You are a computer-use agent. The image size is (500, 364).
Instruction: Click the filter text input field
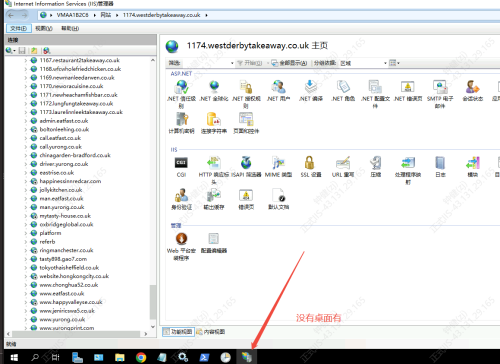[206, 63]
